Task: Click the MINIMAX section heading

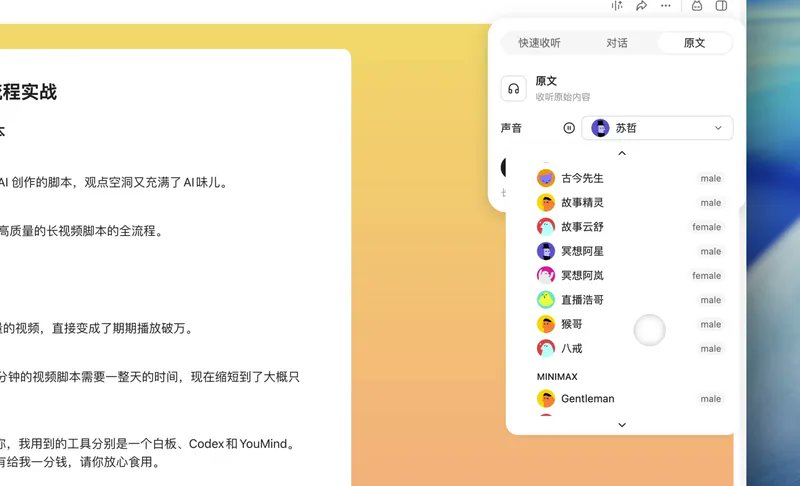Action: pos(557,377)
